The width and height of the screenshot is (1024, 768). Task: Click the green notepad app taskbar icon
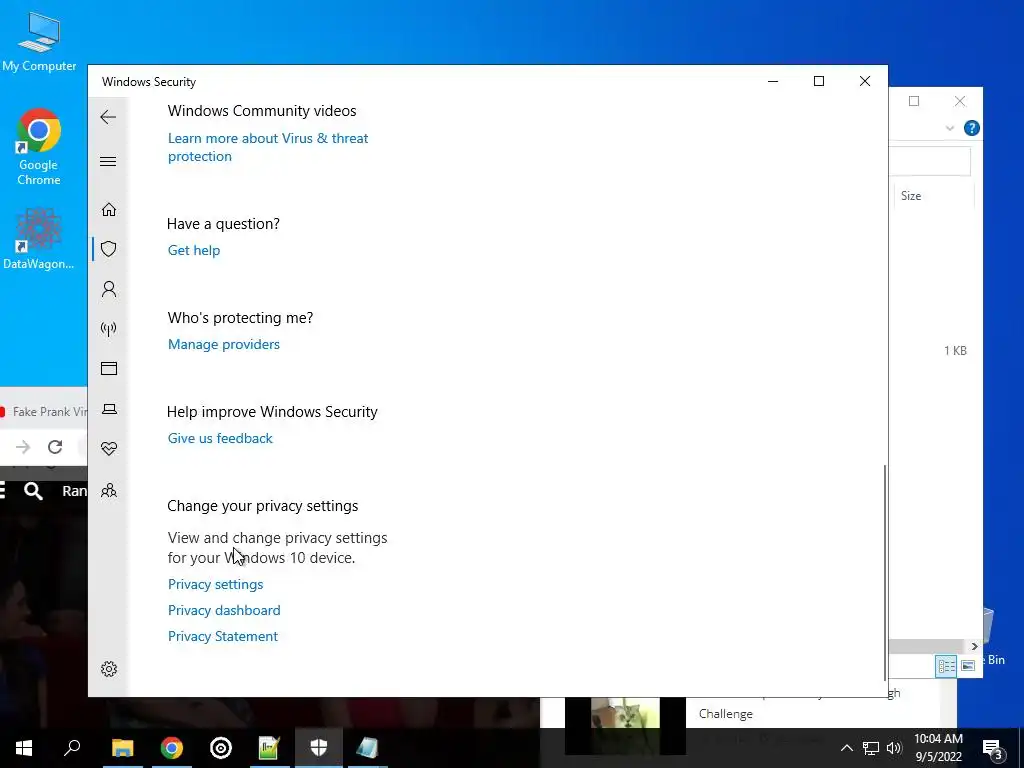269,748
